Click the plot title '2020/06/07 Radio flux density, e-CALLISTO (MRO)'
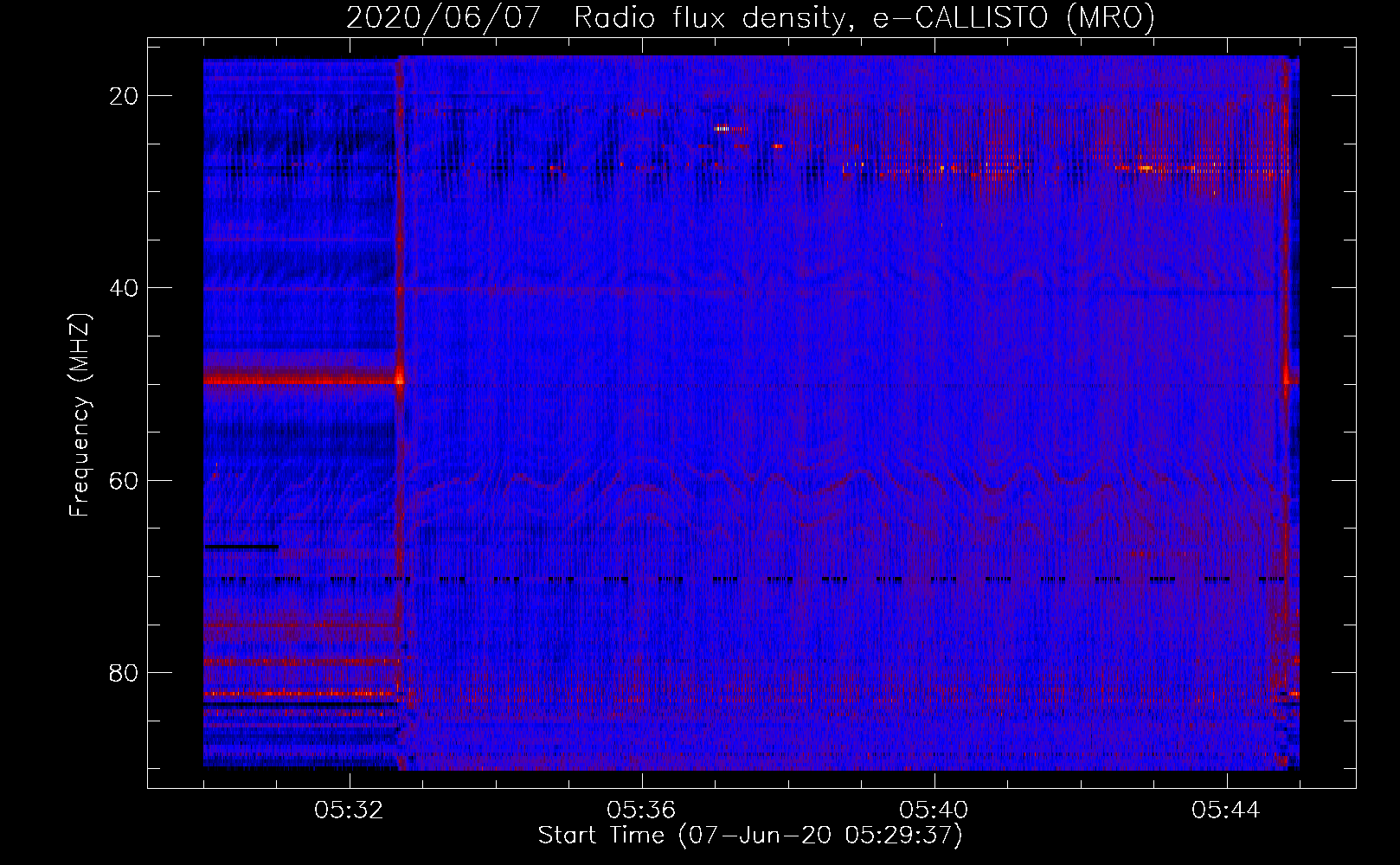Screen dimensions: 1400x865 [750, 17]
